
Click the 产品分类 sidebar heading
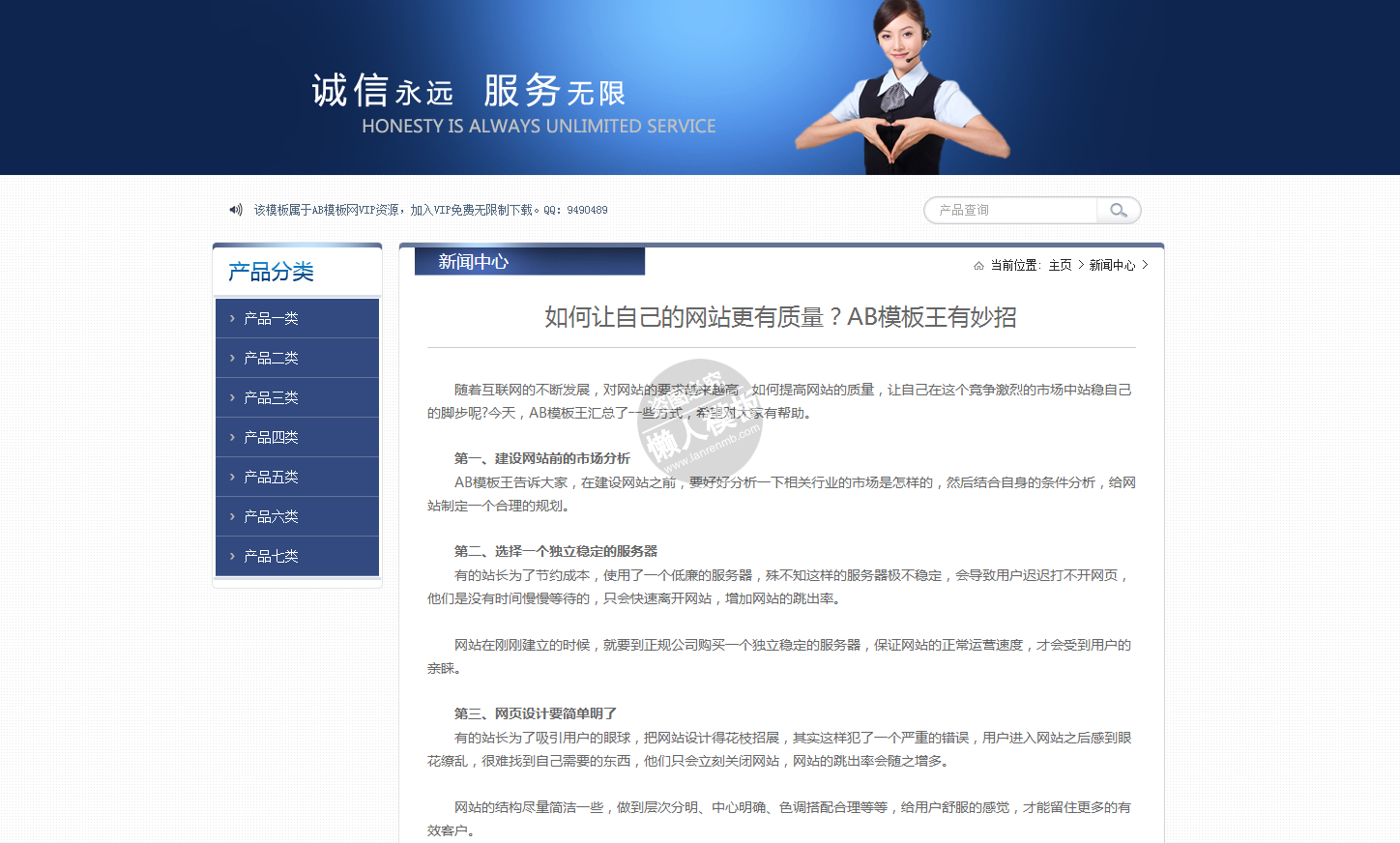271,272
